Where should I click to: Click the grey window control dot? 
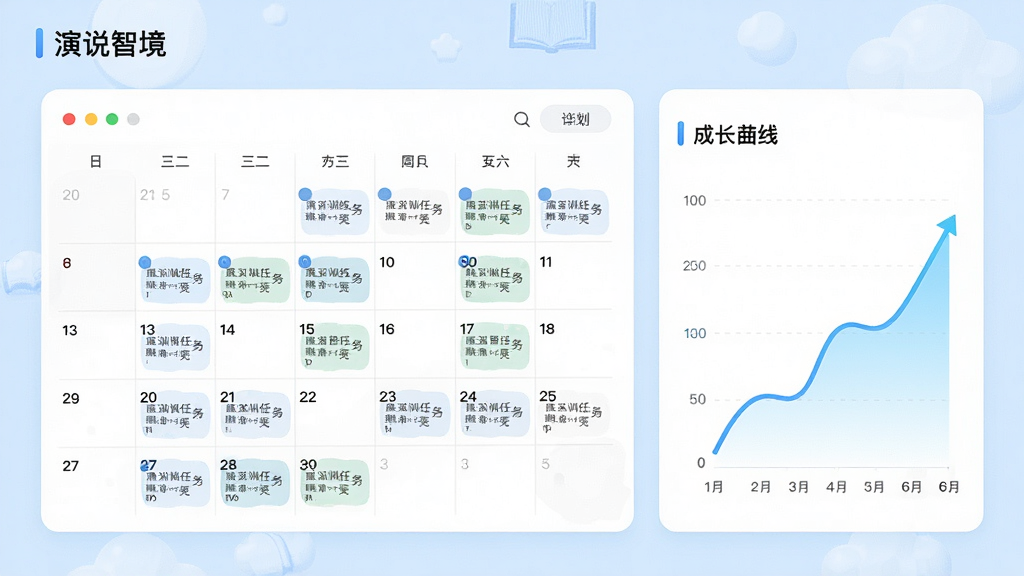[x=133, y=119]
